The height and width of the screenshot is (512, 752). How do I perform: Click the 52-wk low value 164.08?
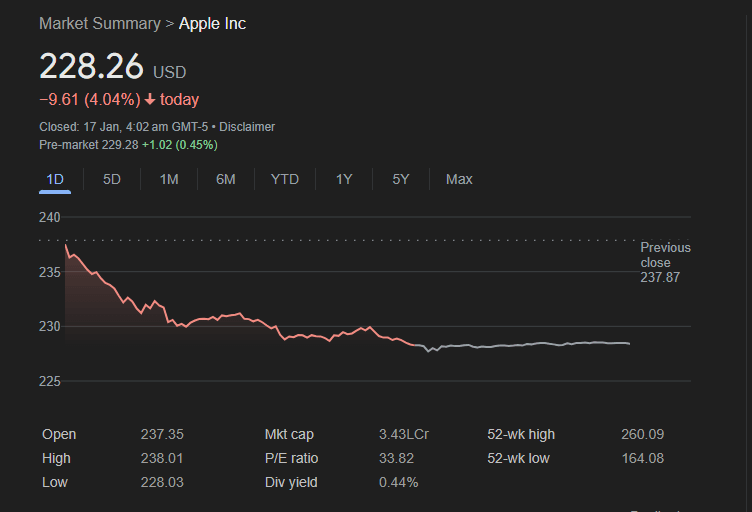tap(643, 458)
